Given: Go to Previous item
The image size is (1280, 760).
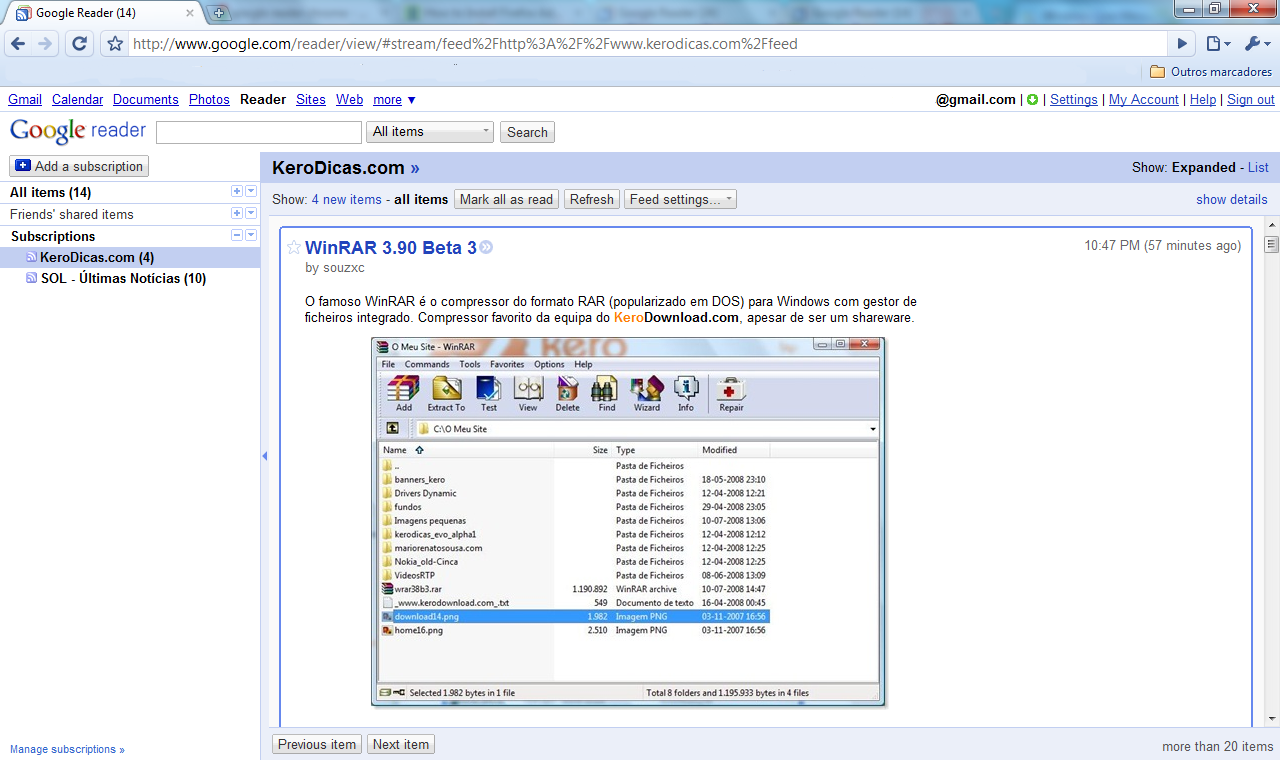Looking at the screenshot, I should pyautogui.click(x=317, y=744).
